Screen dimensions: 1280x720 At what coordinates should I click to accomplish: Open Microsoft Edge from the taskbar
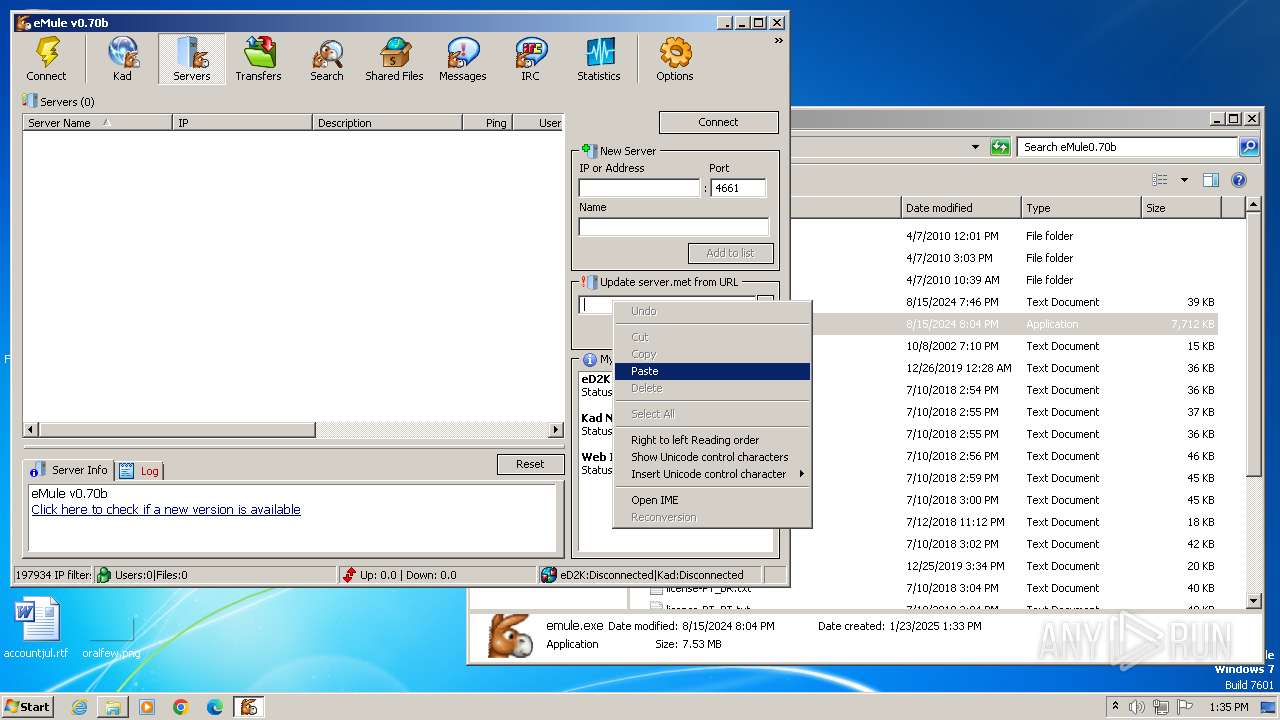coord(215,707)
